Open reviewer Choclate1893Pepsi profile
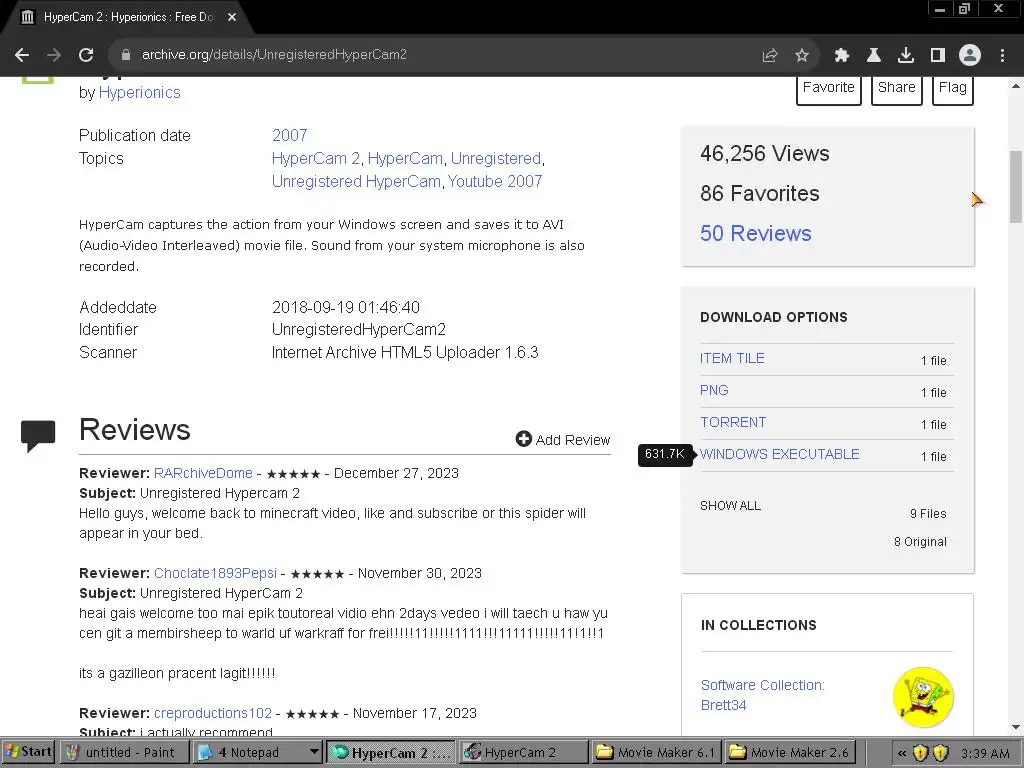 coord(216,573)
